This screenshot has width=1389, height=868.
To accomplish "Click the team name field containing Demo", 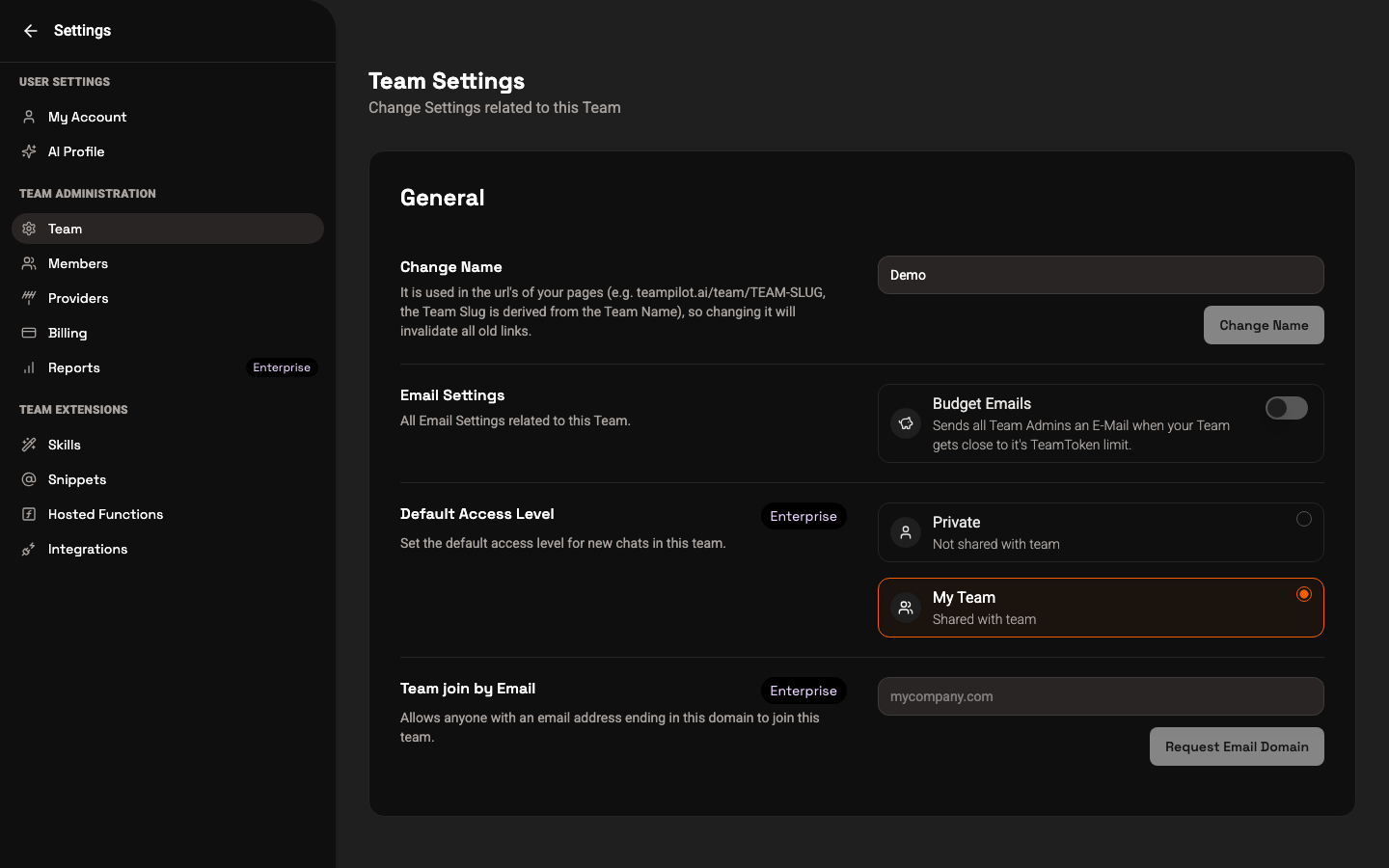I will click(x=1101, y=275).
